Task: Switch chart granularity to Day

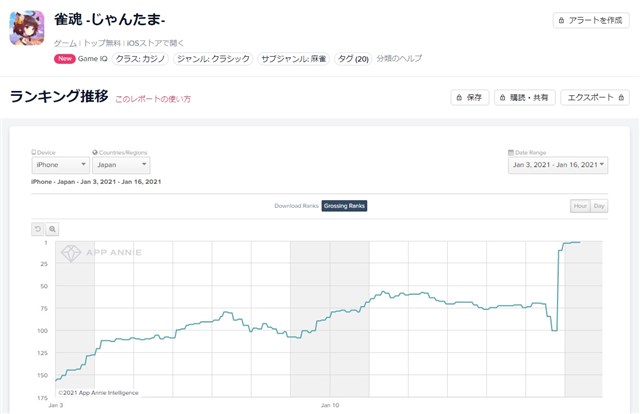Action: [599, 206]
